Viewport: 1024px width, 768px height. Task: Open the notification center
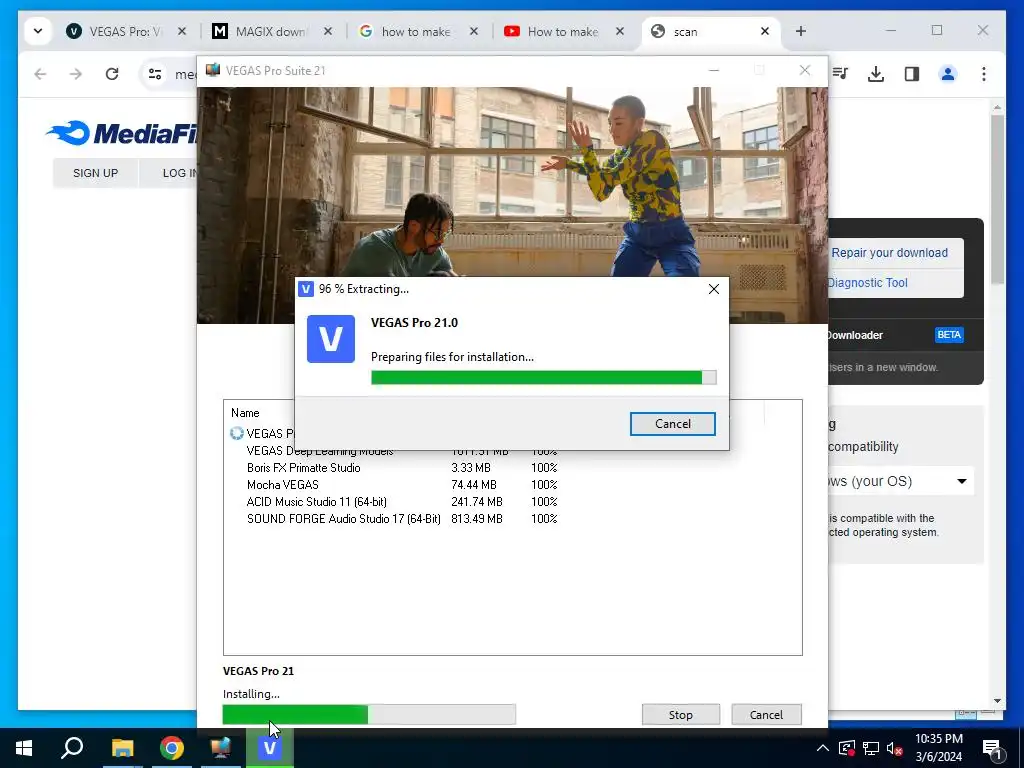(x=992, y=748)
